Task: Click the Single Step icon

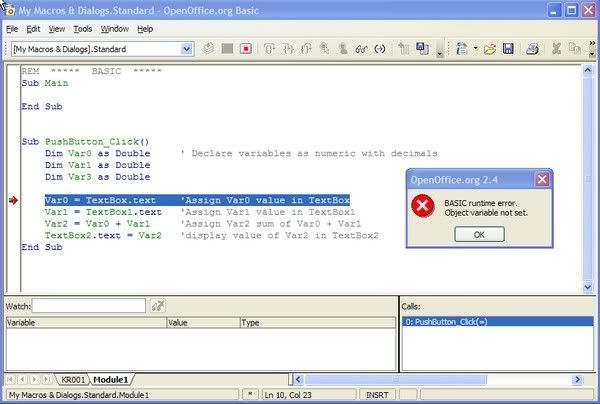Action: (288, 49)
